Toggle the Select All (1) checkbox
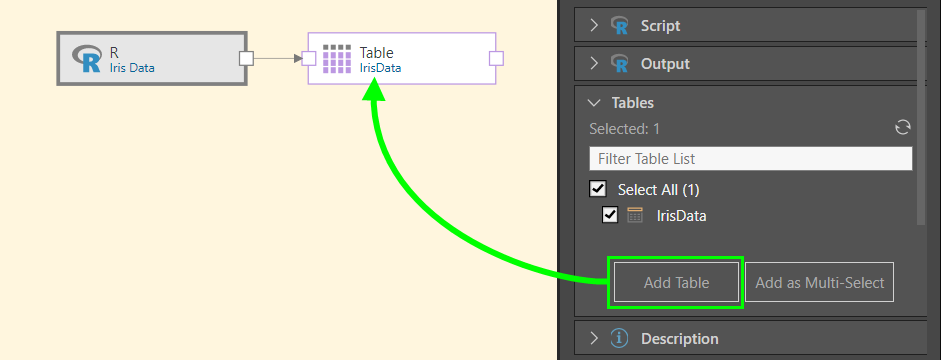Screen dimensions: 941x360 click(x=598, y=190)
